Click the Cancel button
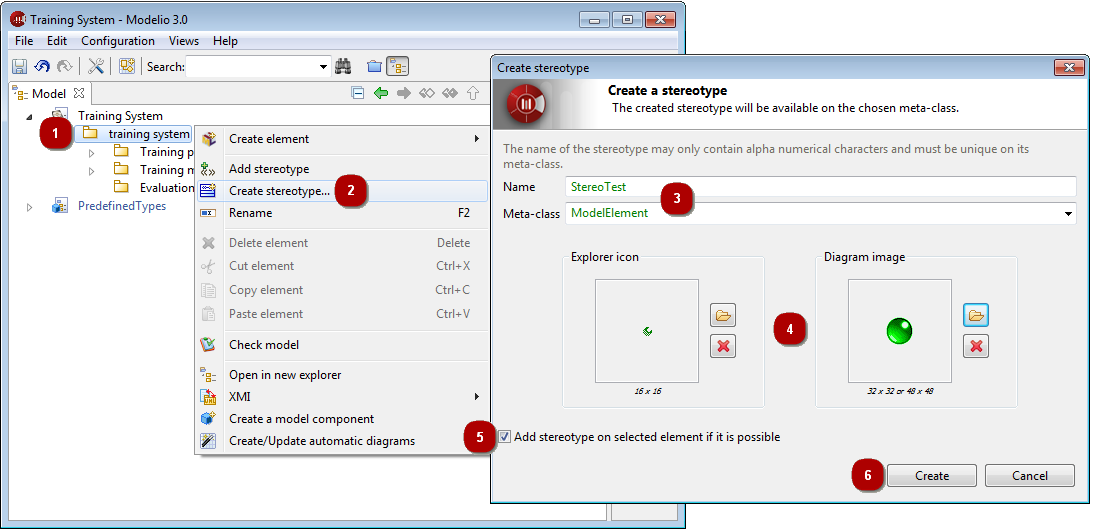Image resolution: width=1093 pixels, height=530 pixels. pos(1030,476)
